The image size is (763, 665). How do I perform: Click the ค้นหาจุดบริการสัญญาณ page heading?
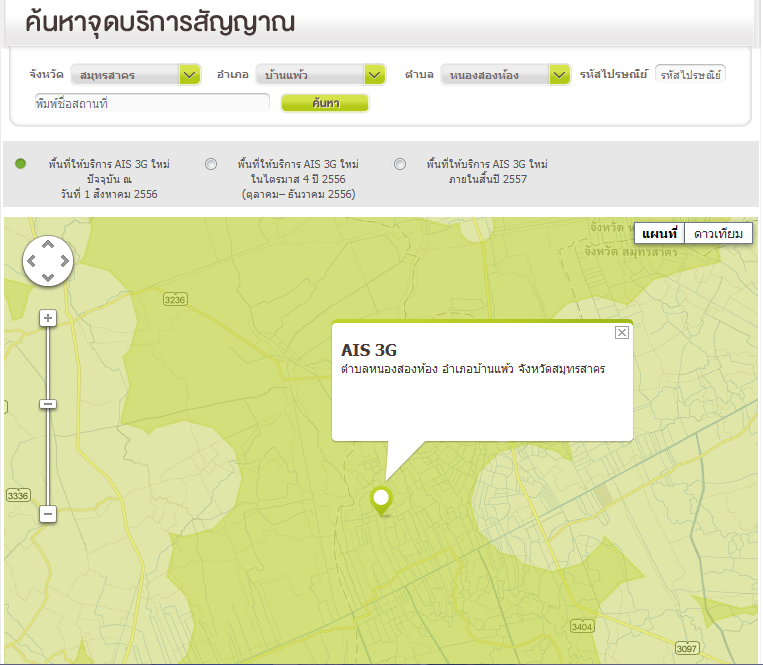[x=160, y=22]
